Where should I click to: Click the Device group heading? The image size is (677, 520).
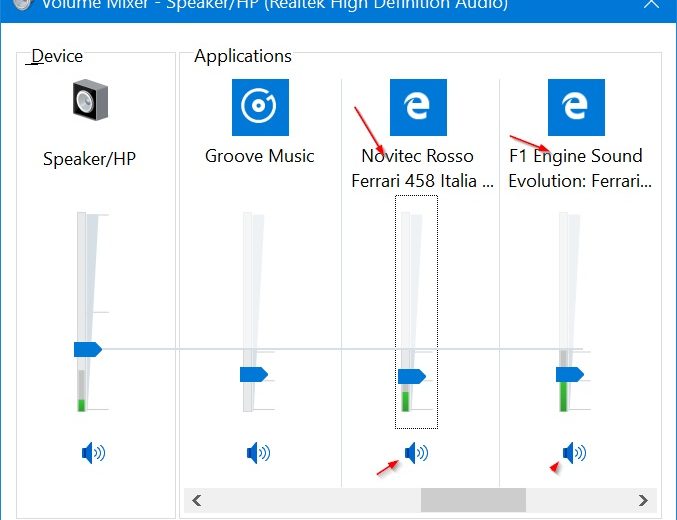tap(57, 56)
